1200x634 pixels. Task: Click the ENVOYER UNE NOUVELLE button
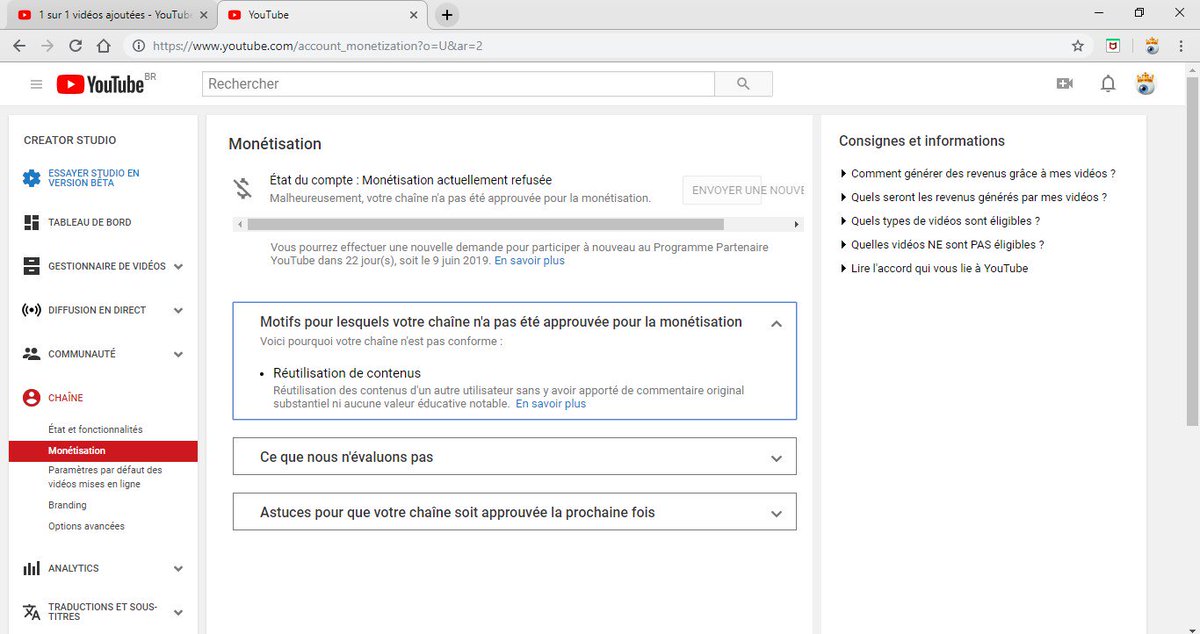[743, 190]
